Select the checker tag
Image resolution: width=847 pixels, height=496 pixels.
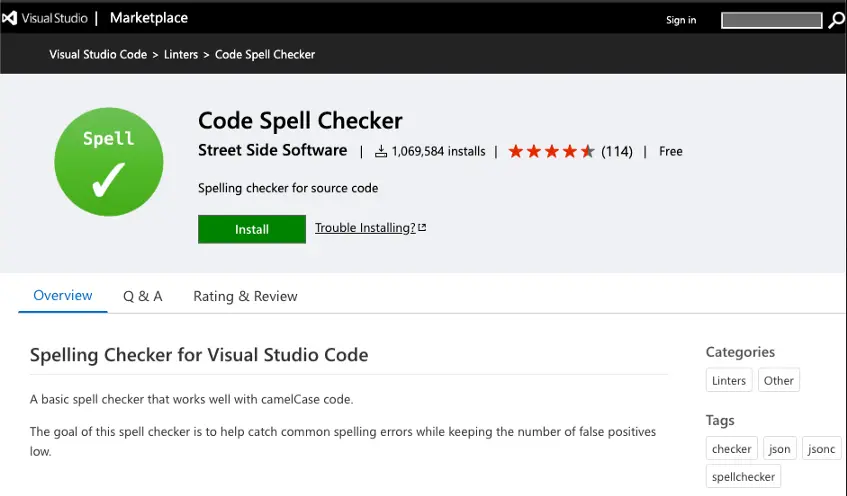point(731,448)
